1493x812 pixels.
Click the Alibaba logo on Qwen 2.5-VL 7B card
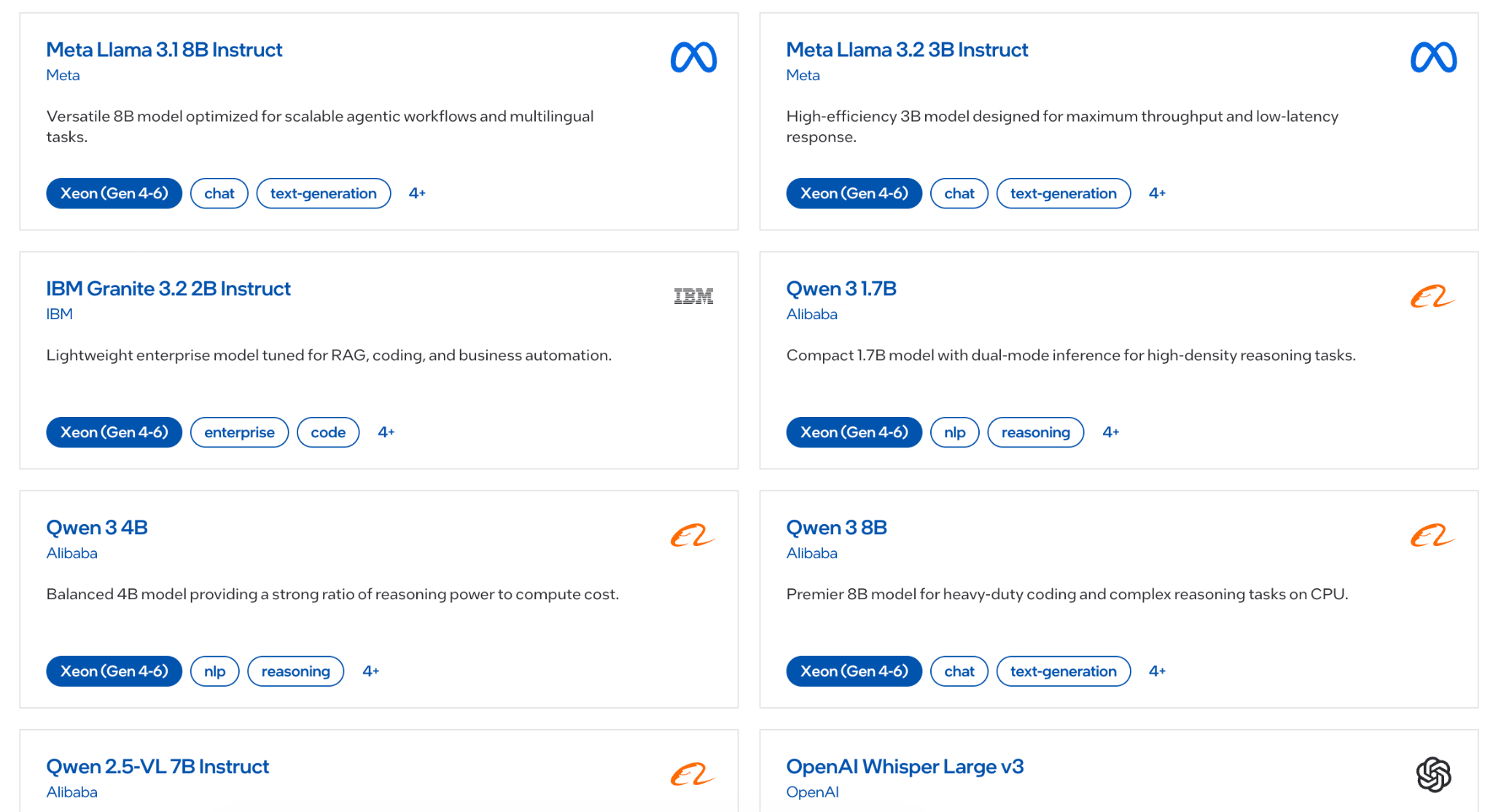pyautogui.click(x=693, y=774)
